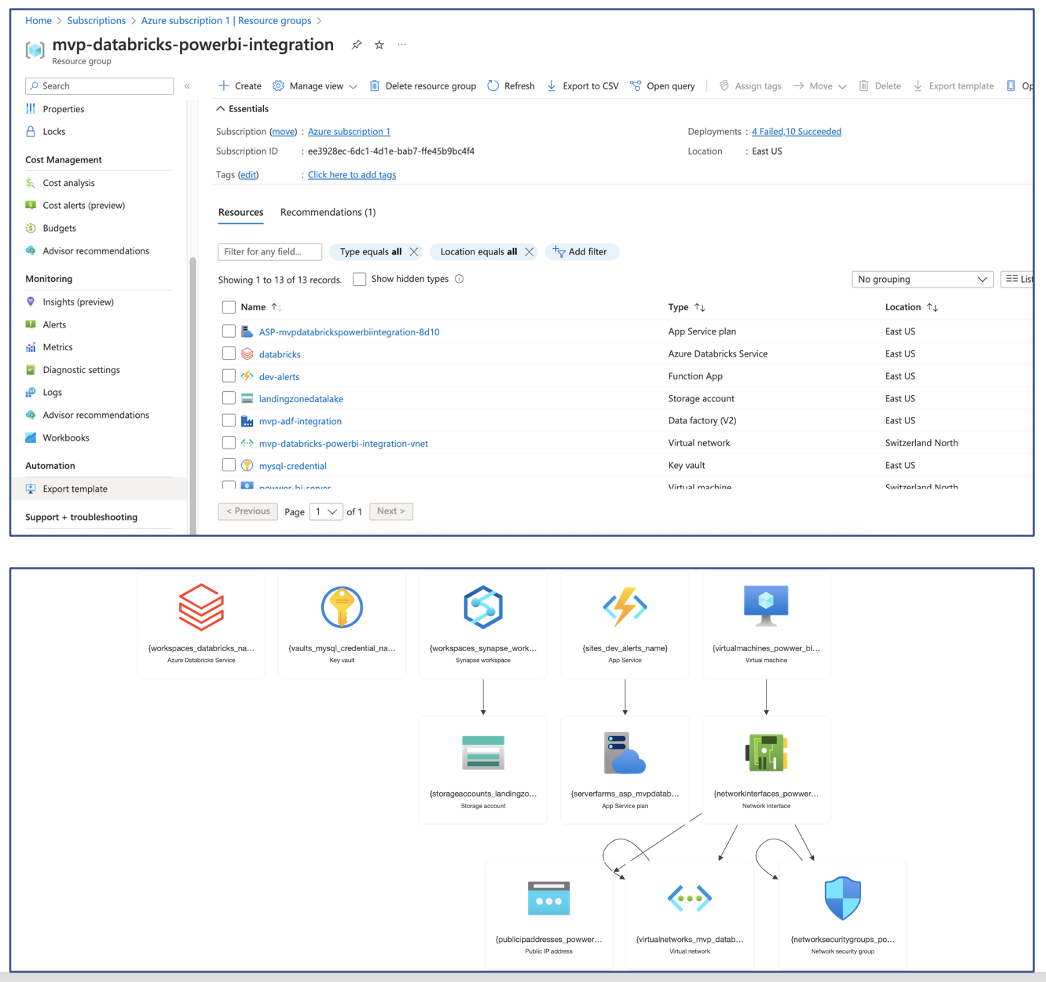
Task: Click the mvp-adf-integration data factory icon
Action: pyautogui.click(x=247, y=421)
